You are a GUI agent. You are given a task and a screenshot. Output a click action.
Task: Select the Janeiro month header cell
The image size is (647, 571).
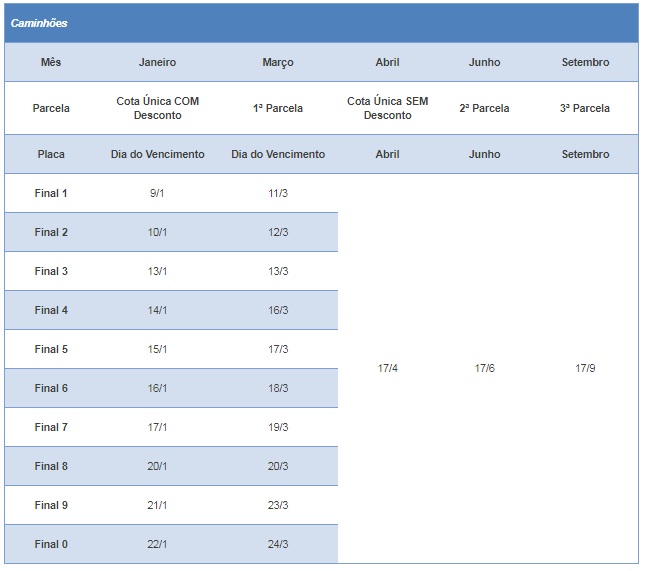click(157, 62)
